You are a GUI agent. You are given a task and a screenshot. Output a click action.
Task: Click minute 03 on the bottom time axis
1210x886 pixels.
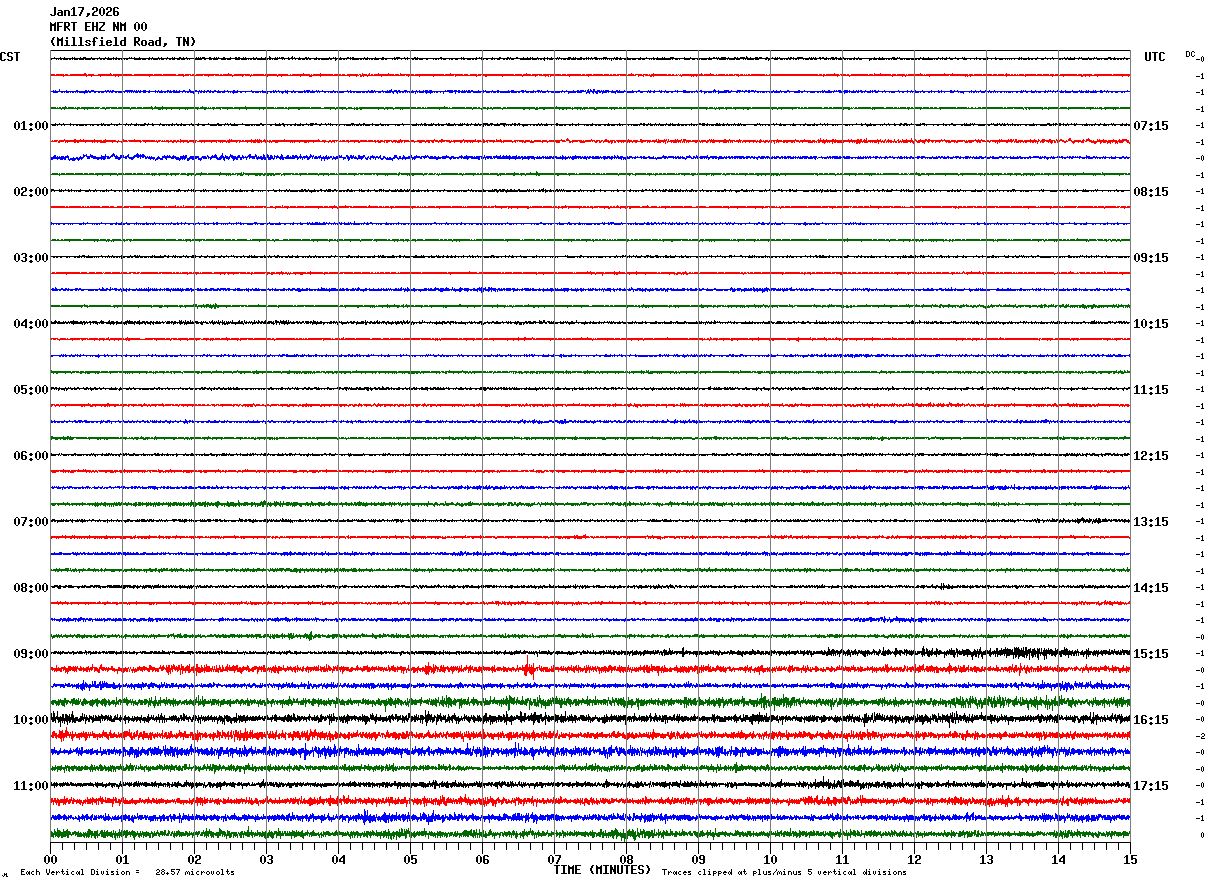pos(267,859)
